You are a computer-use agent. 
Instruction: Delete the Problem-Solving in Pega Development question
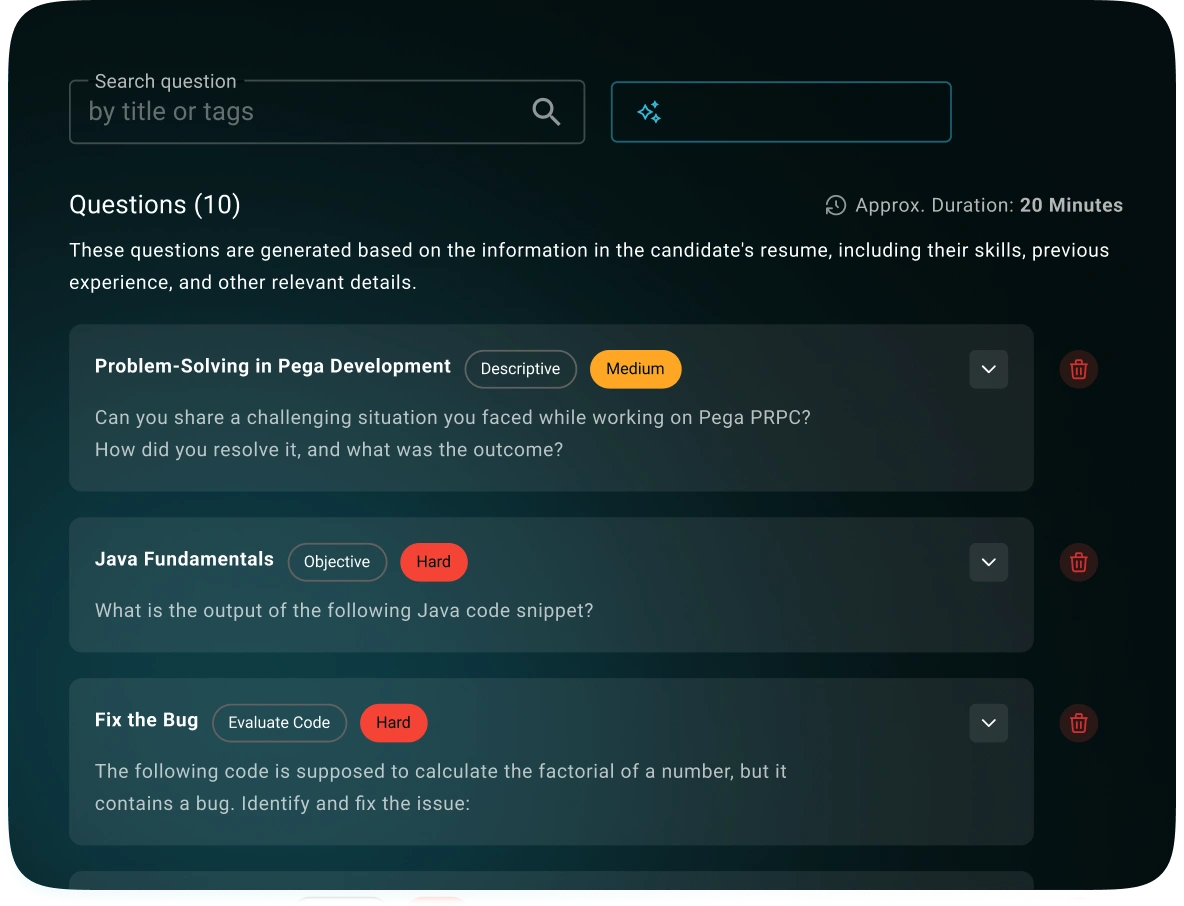(1078, 369)
